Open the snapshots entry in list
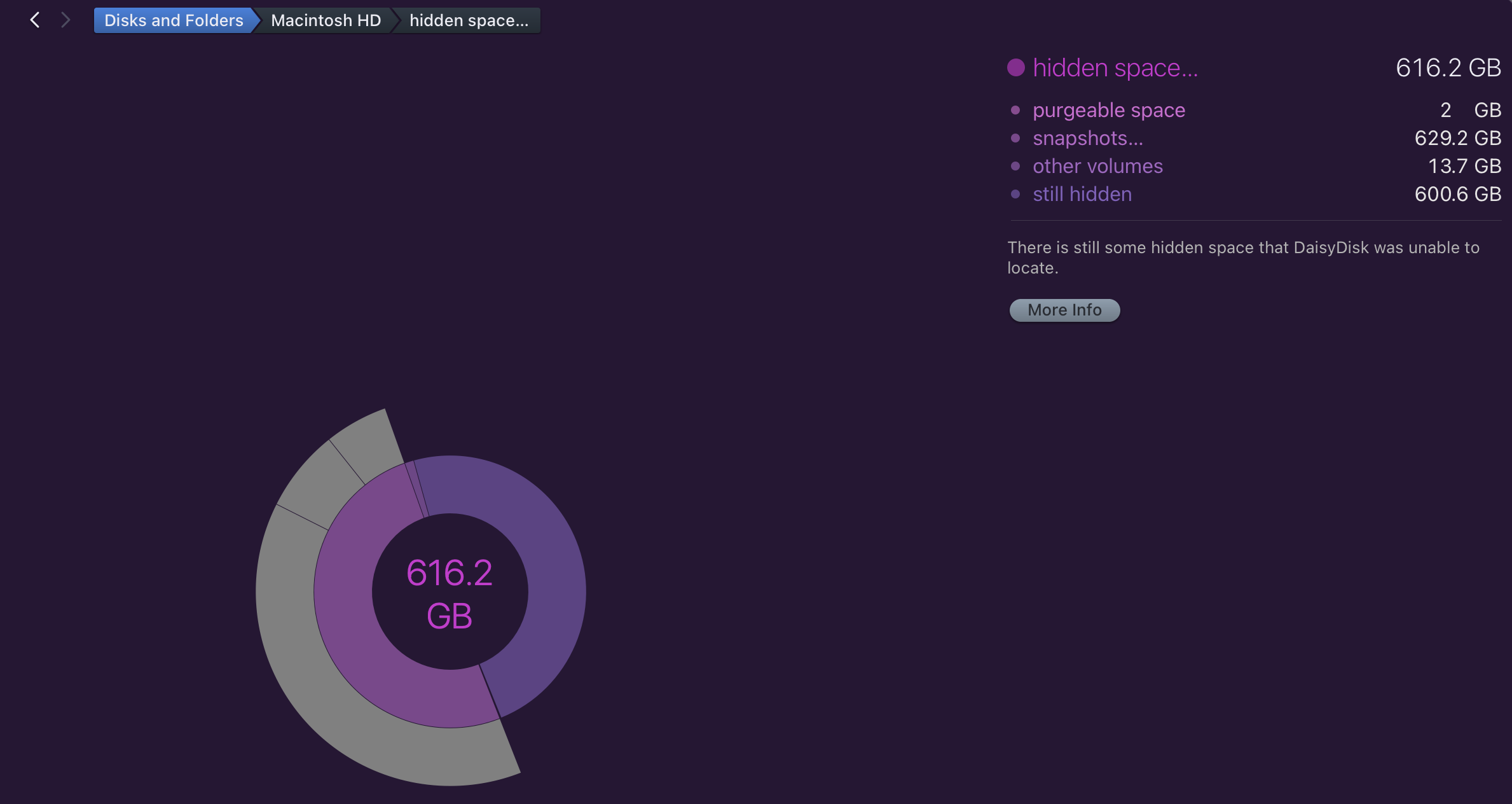 [1087, 138]
